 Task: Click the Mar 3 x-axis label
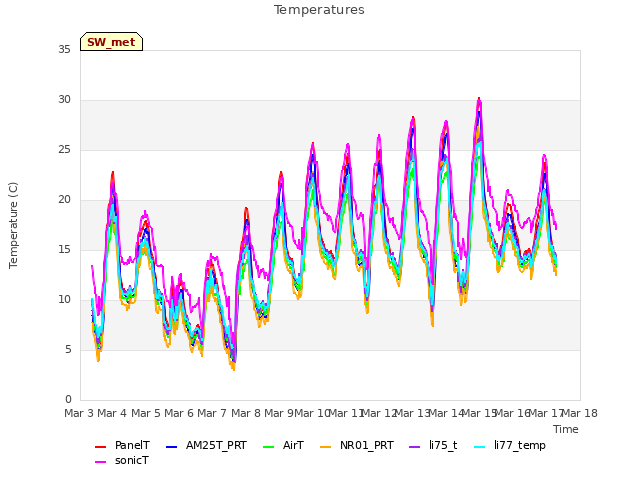pos(79,413)
